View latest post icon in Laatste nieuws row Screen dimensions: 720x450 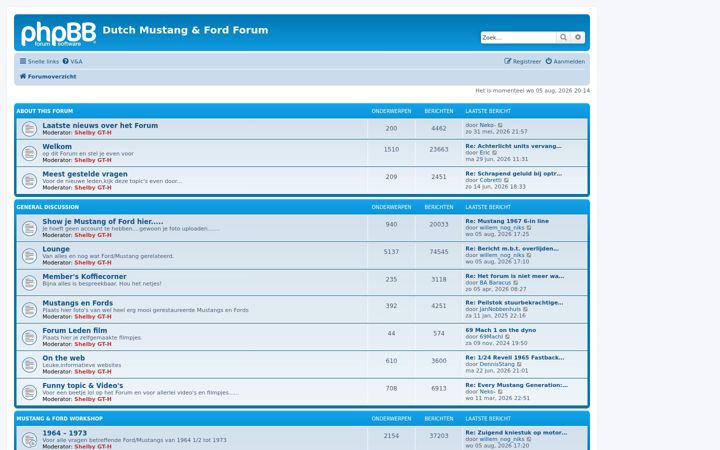point(501,125)
